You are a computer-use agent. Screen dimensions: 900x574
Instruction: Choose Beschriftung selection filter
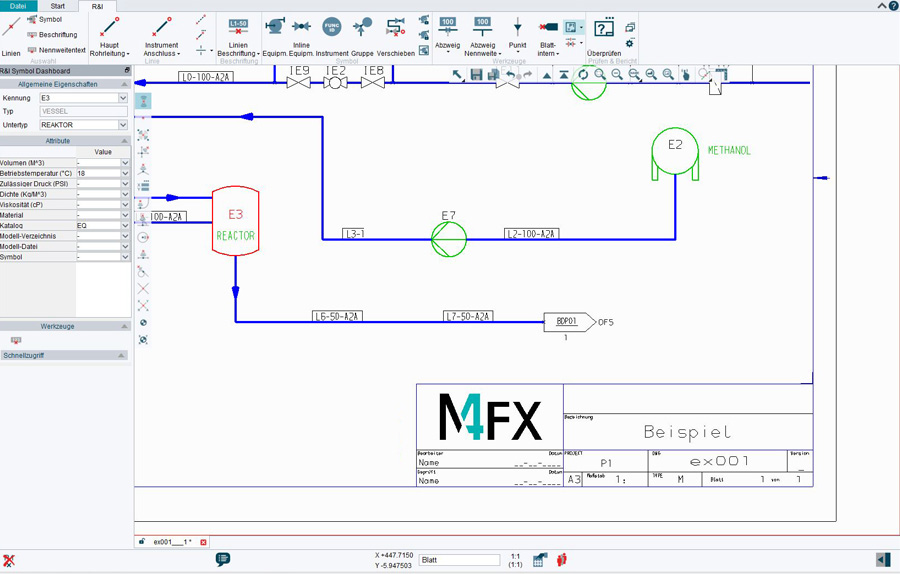52,35
